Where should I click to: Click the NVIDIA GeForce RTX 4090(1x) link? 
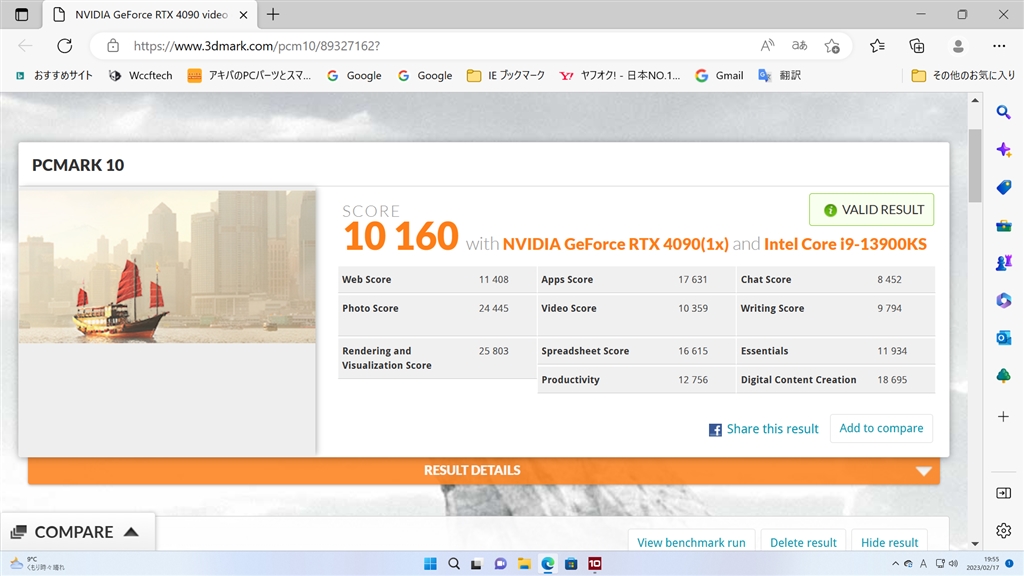(615, 244)
